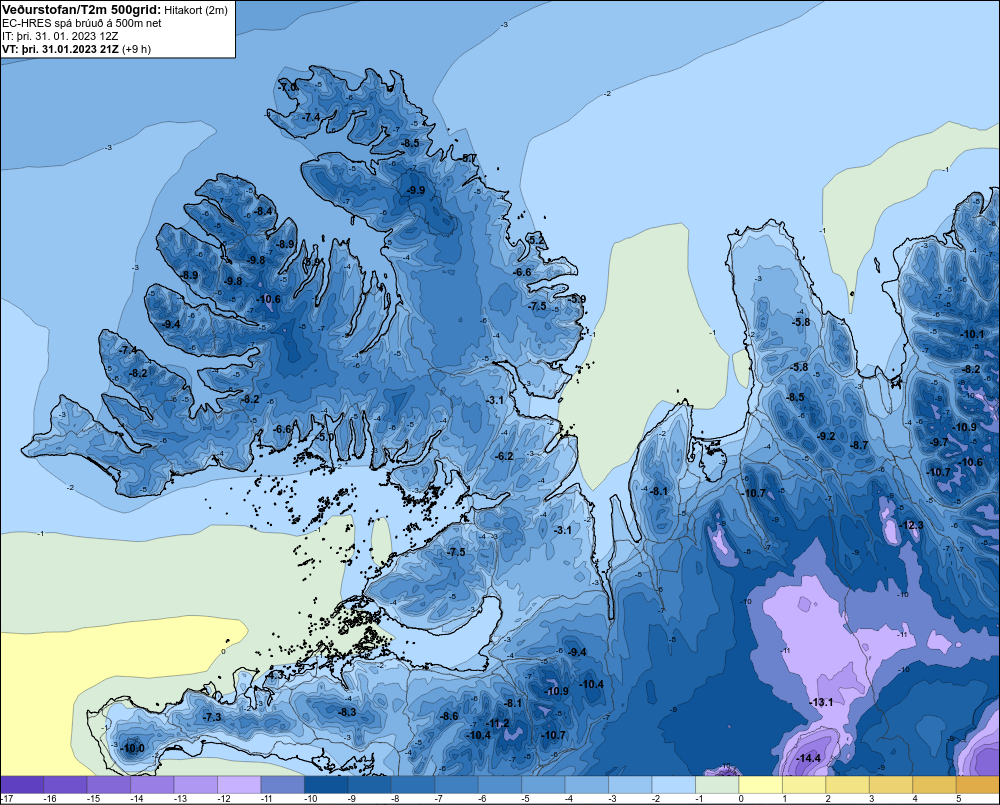Click the -8.6 temperature label
Image resolution: width=1000 pixels, height=805 pixels.
450,716
